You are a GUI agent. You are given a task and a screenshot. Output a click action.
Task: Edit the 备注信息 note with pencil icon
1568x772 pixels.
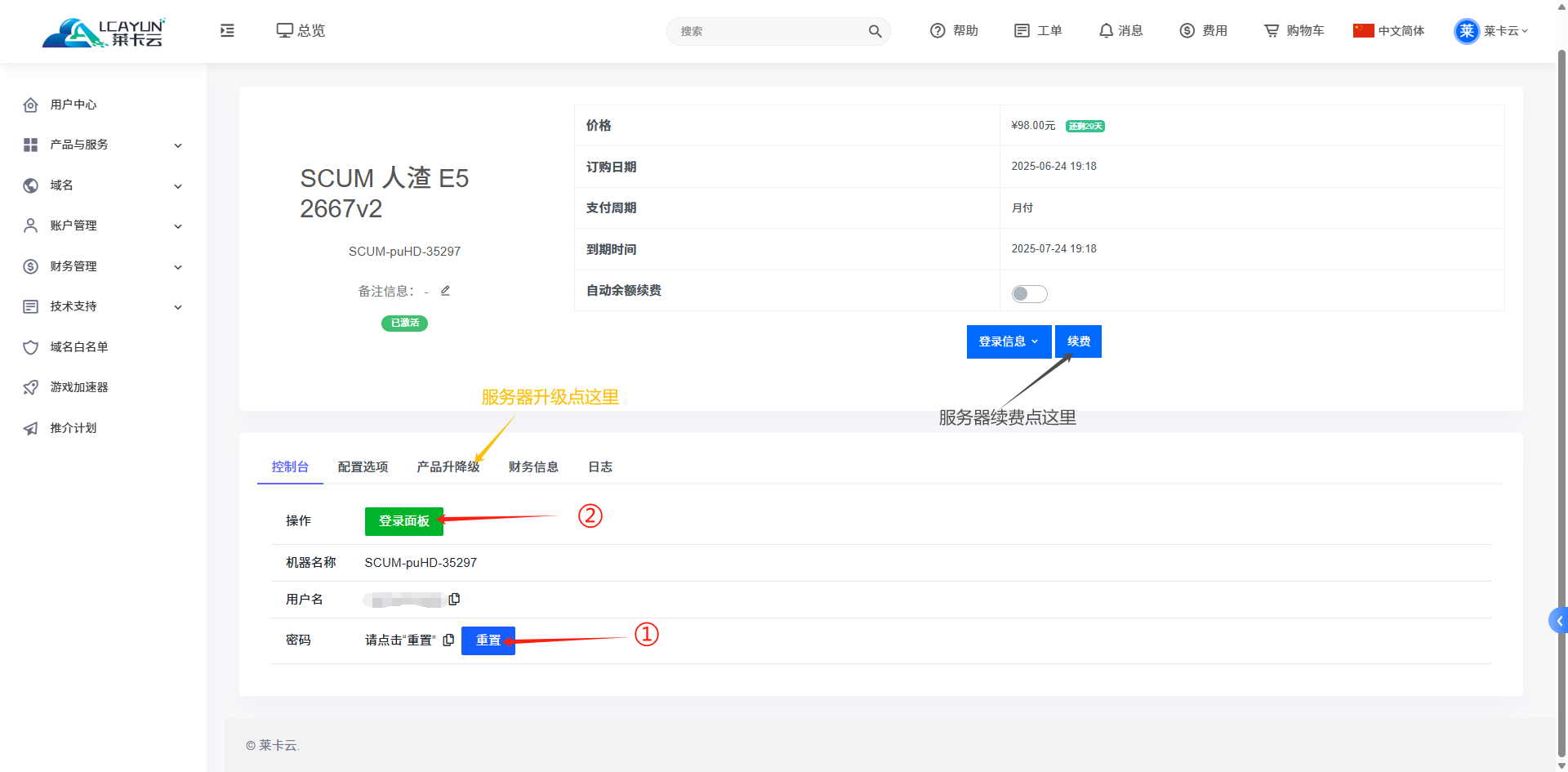pos(445,291)
